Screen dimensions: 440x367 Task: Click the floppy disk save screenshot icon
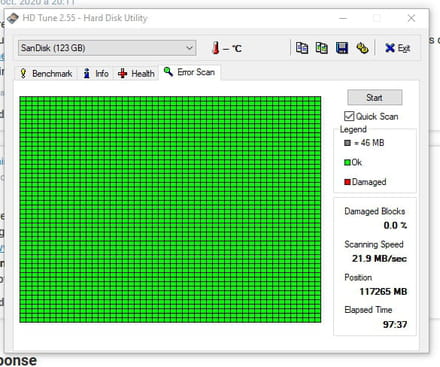point(342,48)
